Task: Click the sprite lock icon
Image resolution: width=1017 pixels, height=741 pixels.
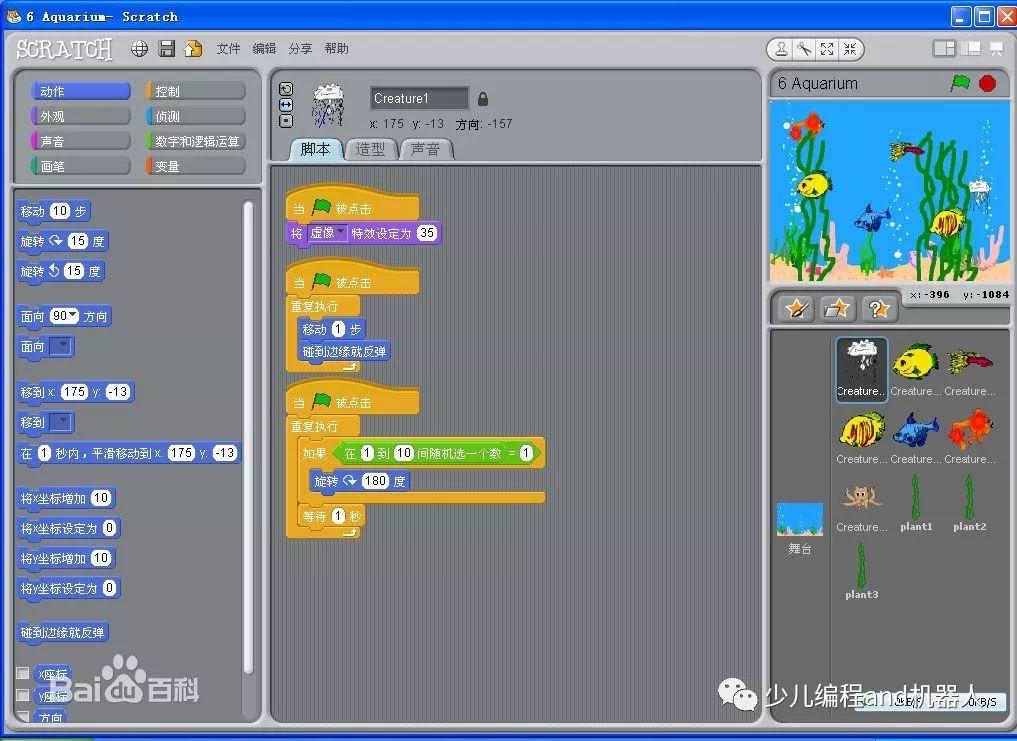Action: (483, 99)
